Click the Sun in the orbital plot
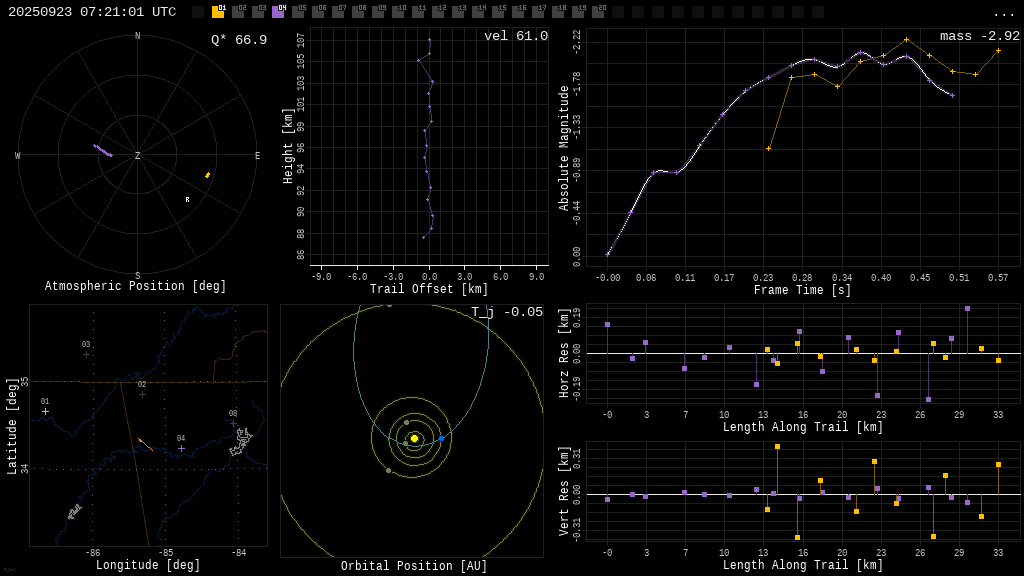Image resolution: width=1024 pixels, height=576 pixels. point(414,438)
